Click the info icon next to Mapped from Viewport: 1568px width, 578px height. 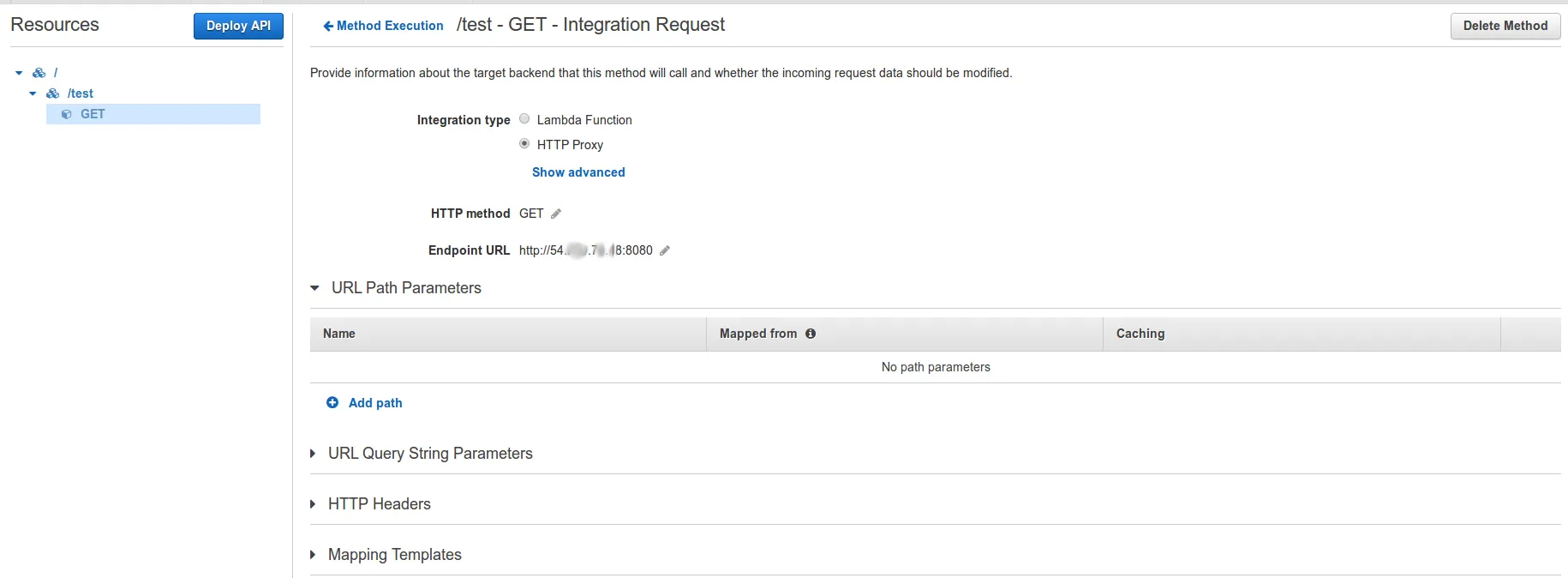tap(811, 334)
